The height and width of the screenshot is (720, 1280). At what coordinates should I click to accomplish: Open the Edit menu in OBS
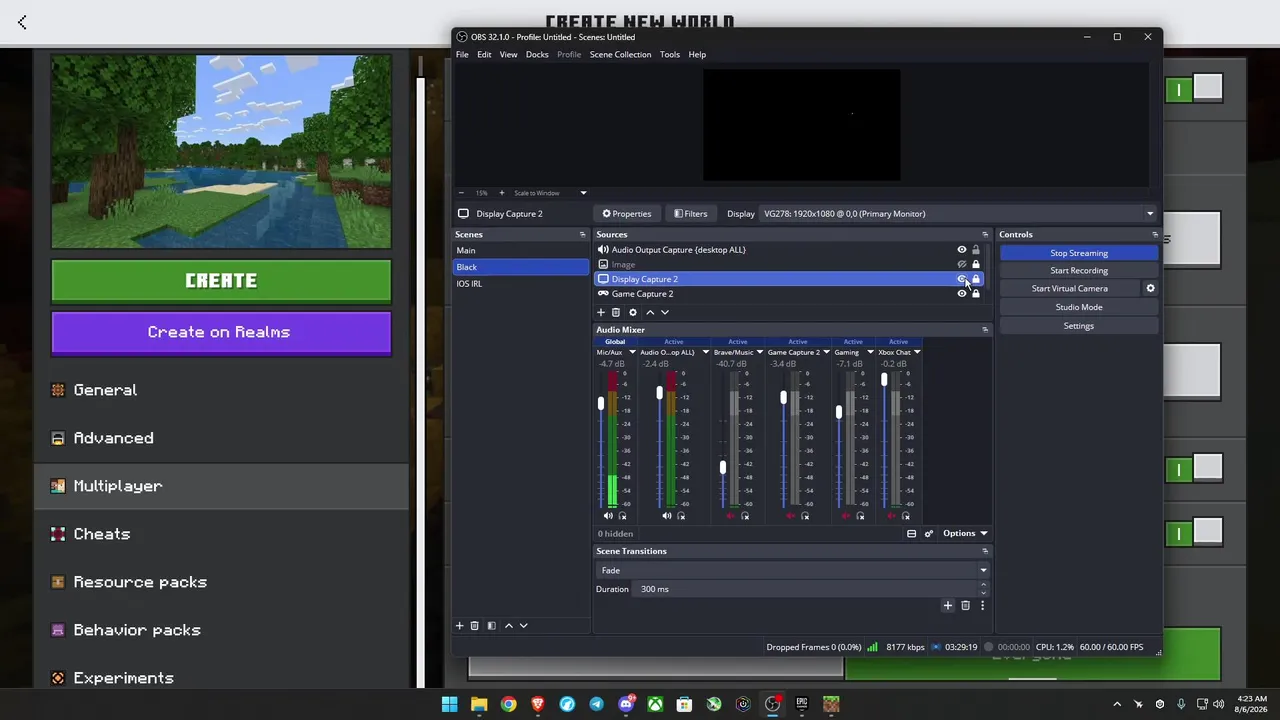coord(484,54)
